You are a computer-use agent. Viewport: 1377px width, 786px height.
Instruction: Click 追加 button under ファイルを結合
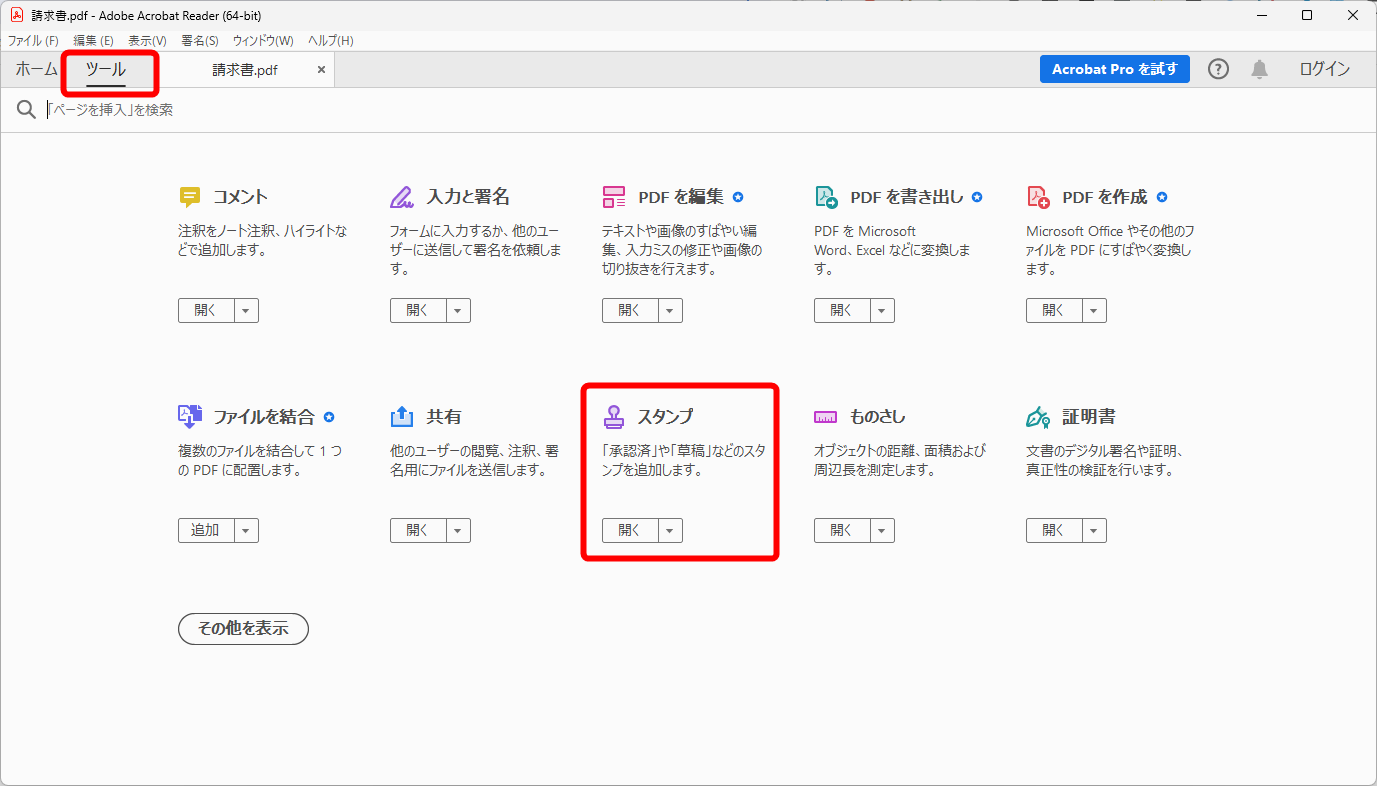pyautogui.click(x=206, y=531)
